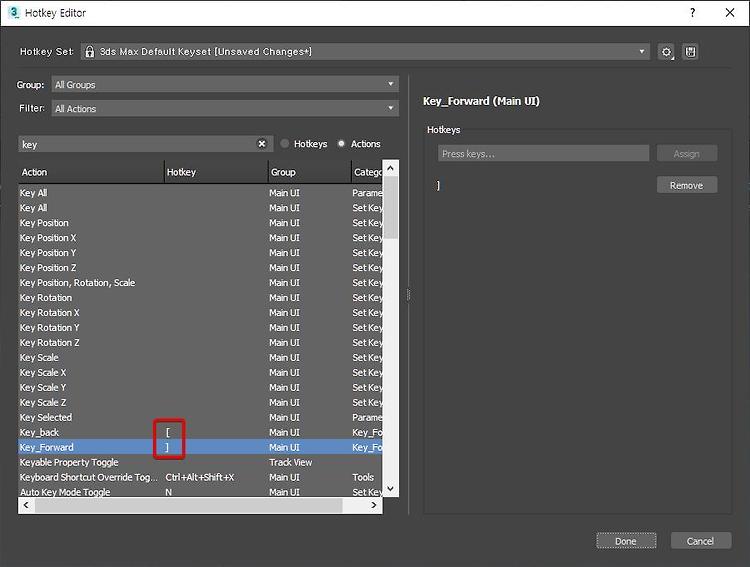Sort by the Group column header
Viewport: 750px width, 567px height.
309,172
